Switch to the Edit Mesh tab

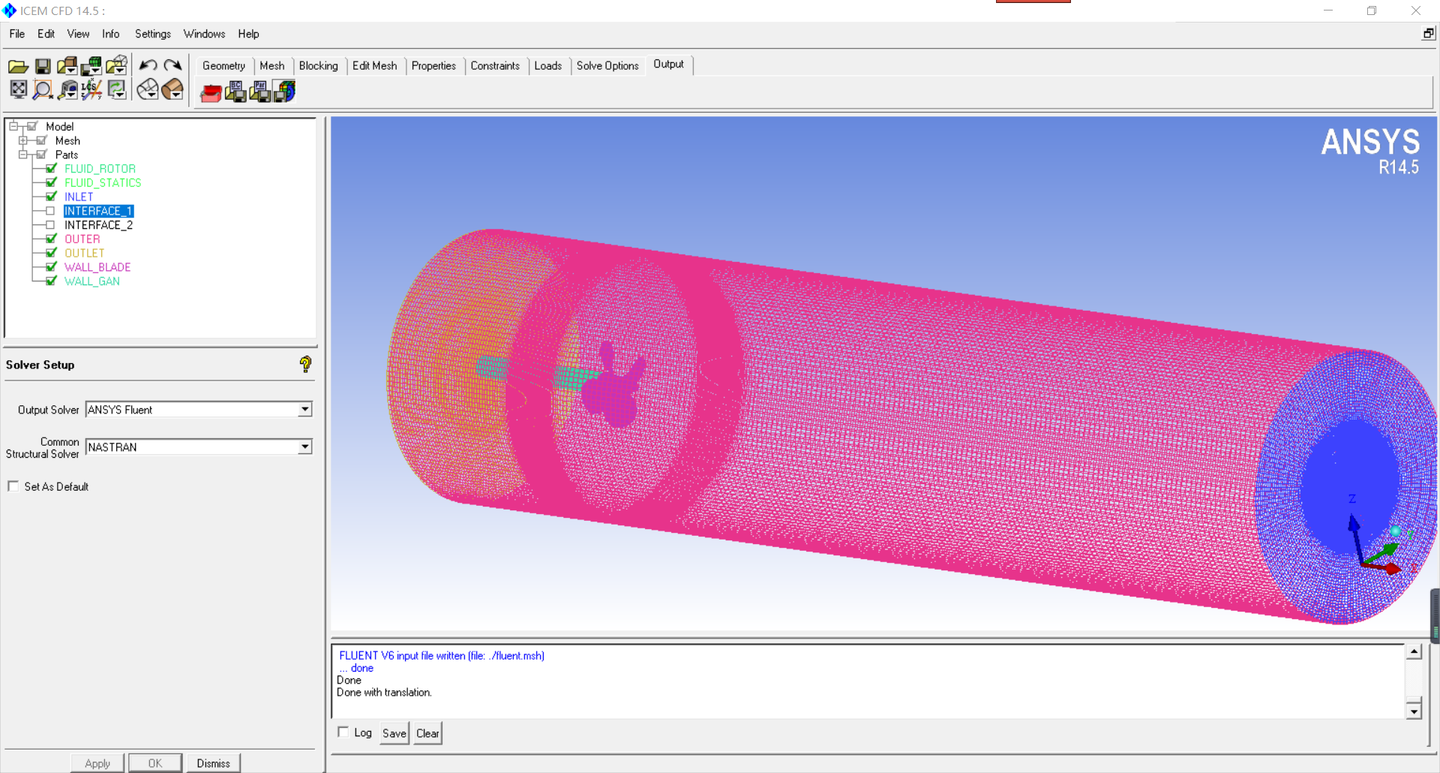click(x=374, y=66)
